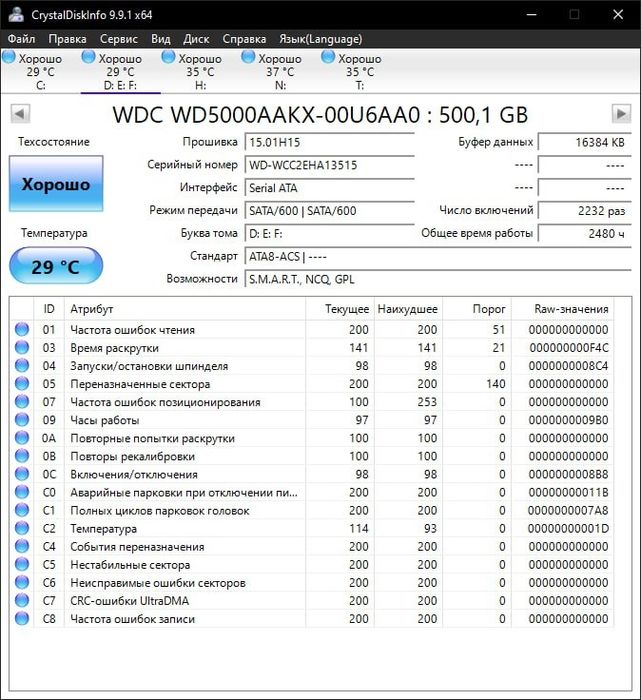
Task: Minimize the CrystalDiskInfo window
Action: (x=531, y=15)
